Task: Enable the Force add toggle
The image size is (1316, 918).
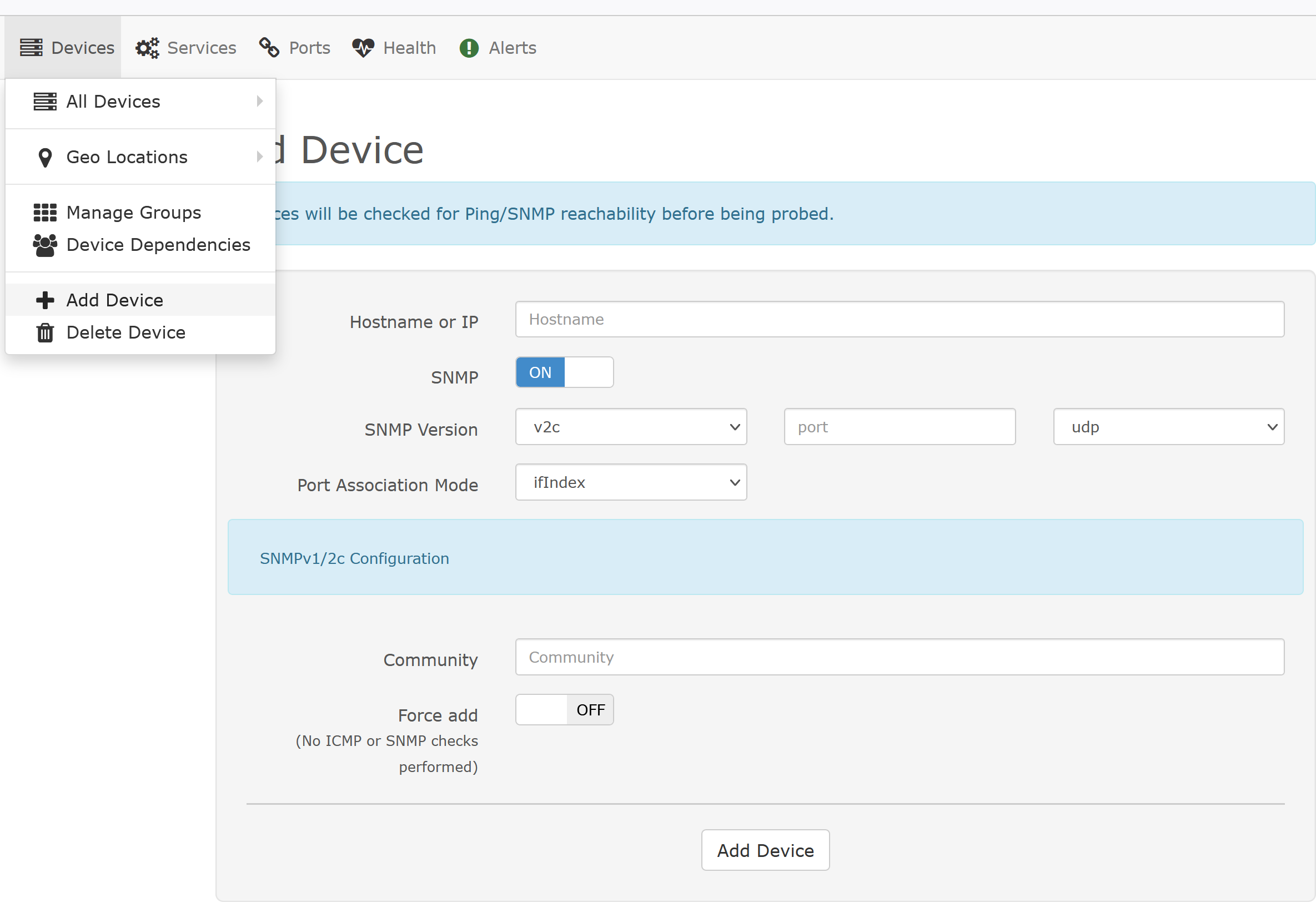Action: [564, 710]
